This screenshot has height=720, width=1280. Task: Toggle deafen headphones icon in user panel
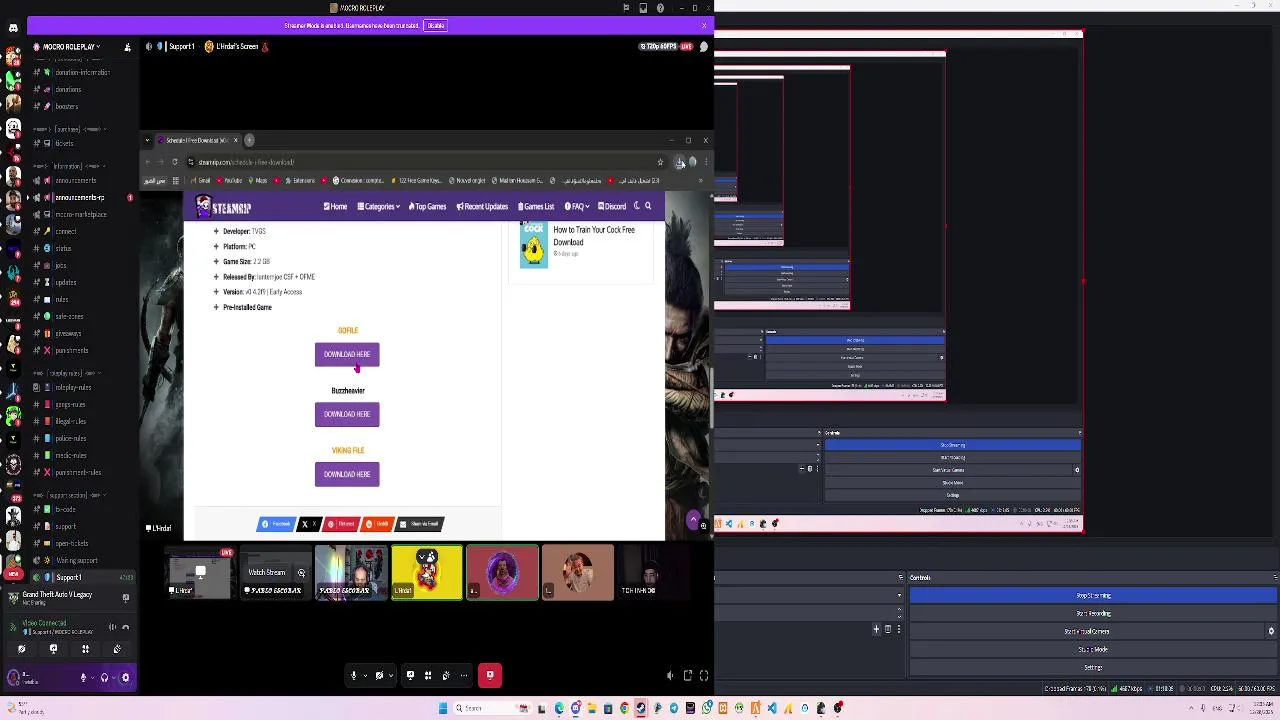[105, 678]
